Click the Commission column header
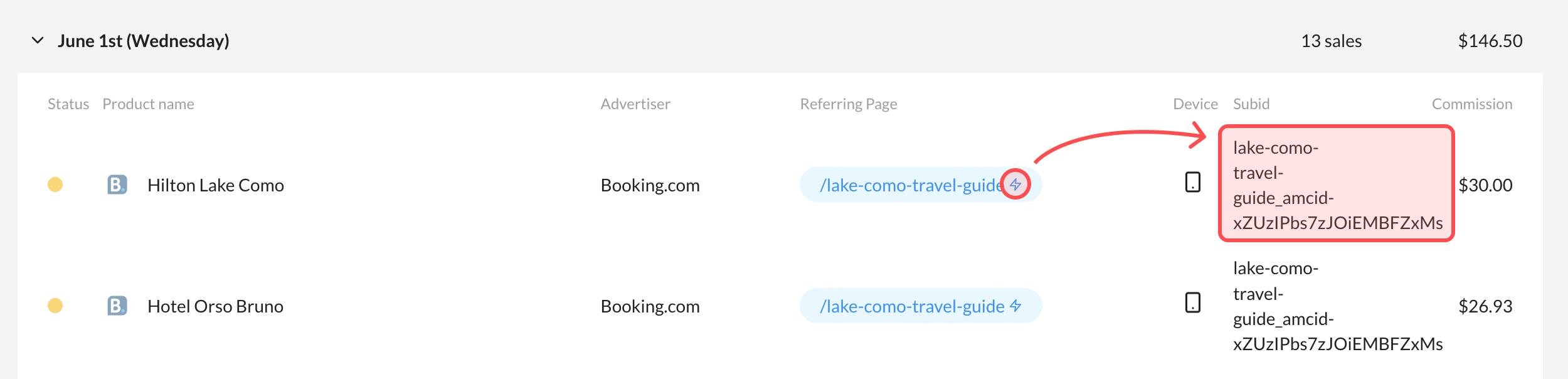 tap(1472, 104)
